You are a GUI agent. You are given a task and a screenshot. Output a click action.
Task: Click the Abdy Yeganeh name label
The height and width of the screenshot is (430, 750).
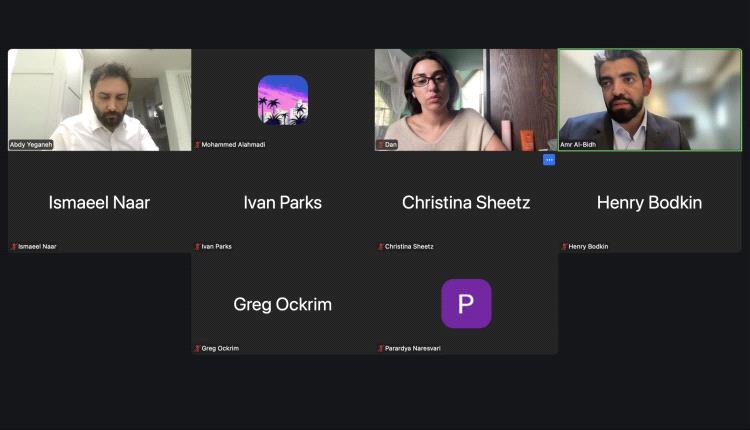click(31, 144)
